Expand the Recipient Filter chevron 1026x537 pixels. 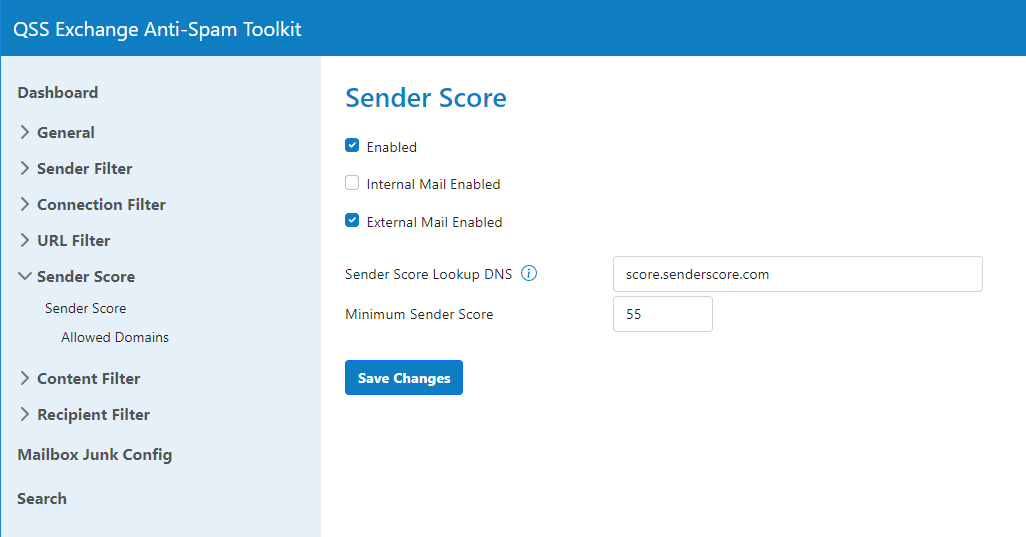25,414
